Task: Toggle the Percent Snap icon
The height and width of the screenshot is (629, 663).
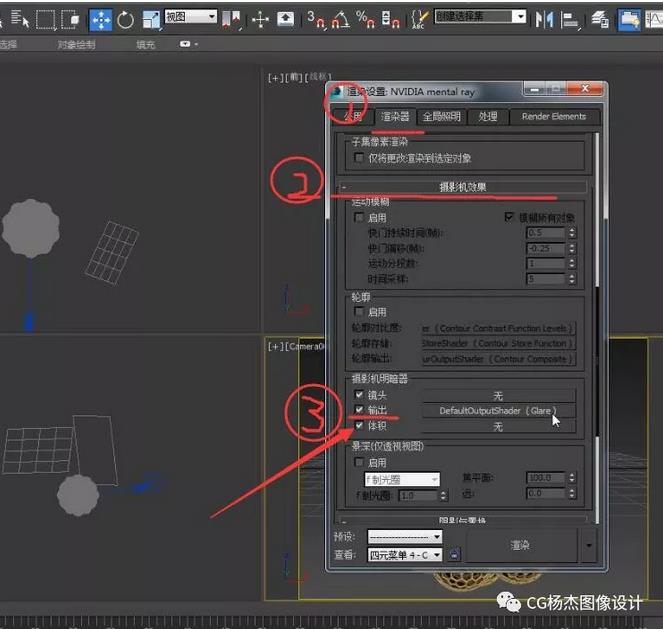Action: pyautogui.click(x=365, y=19)
